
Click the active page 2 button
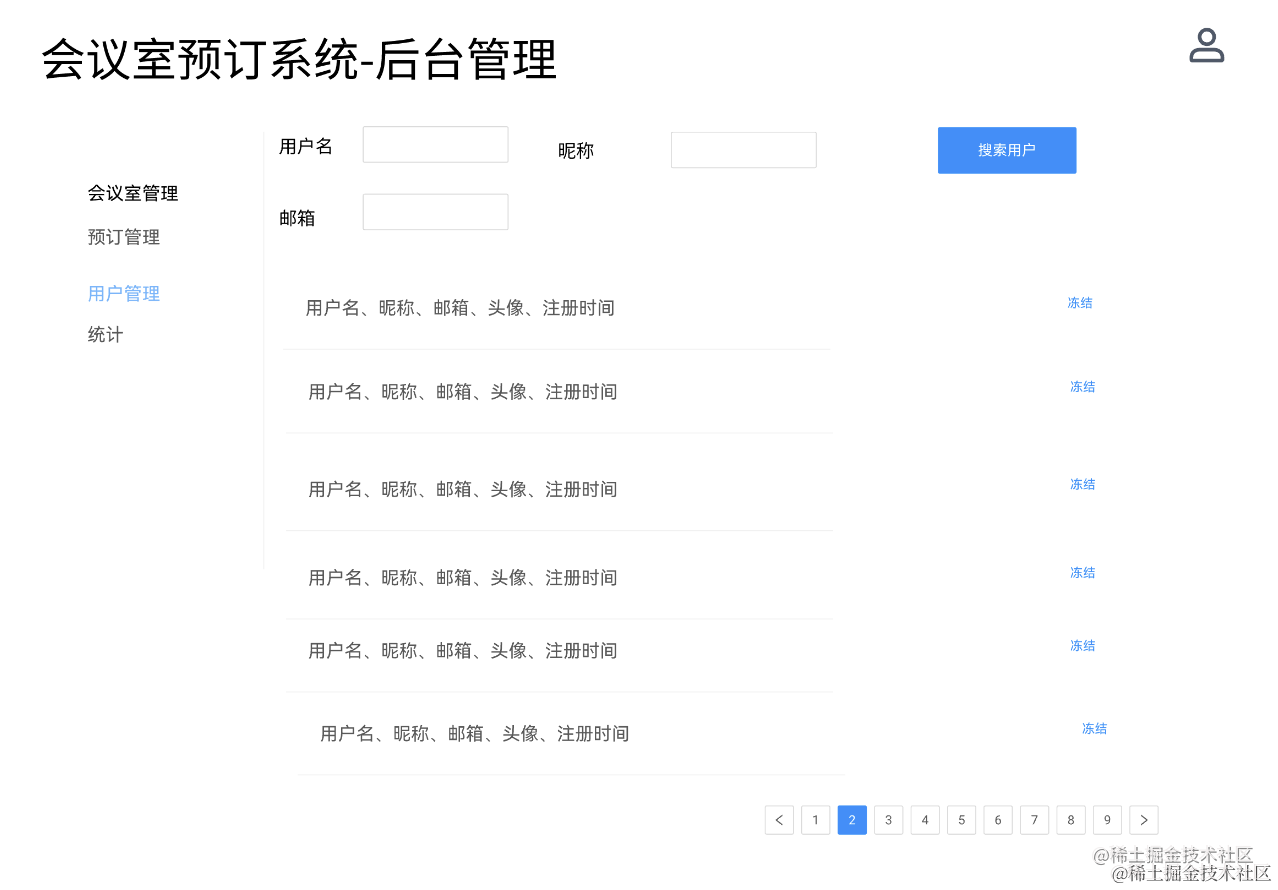click(x=852, y=820)
